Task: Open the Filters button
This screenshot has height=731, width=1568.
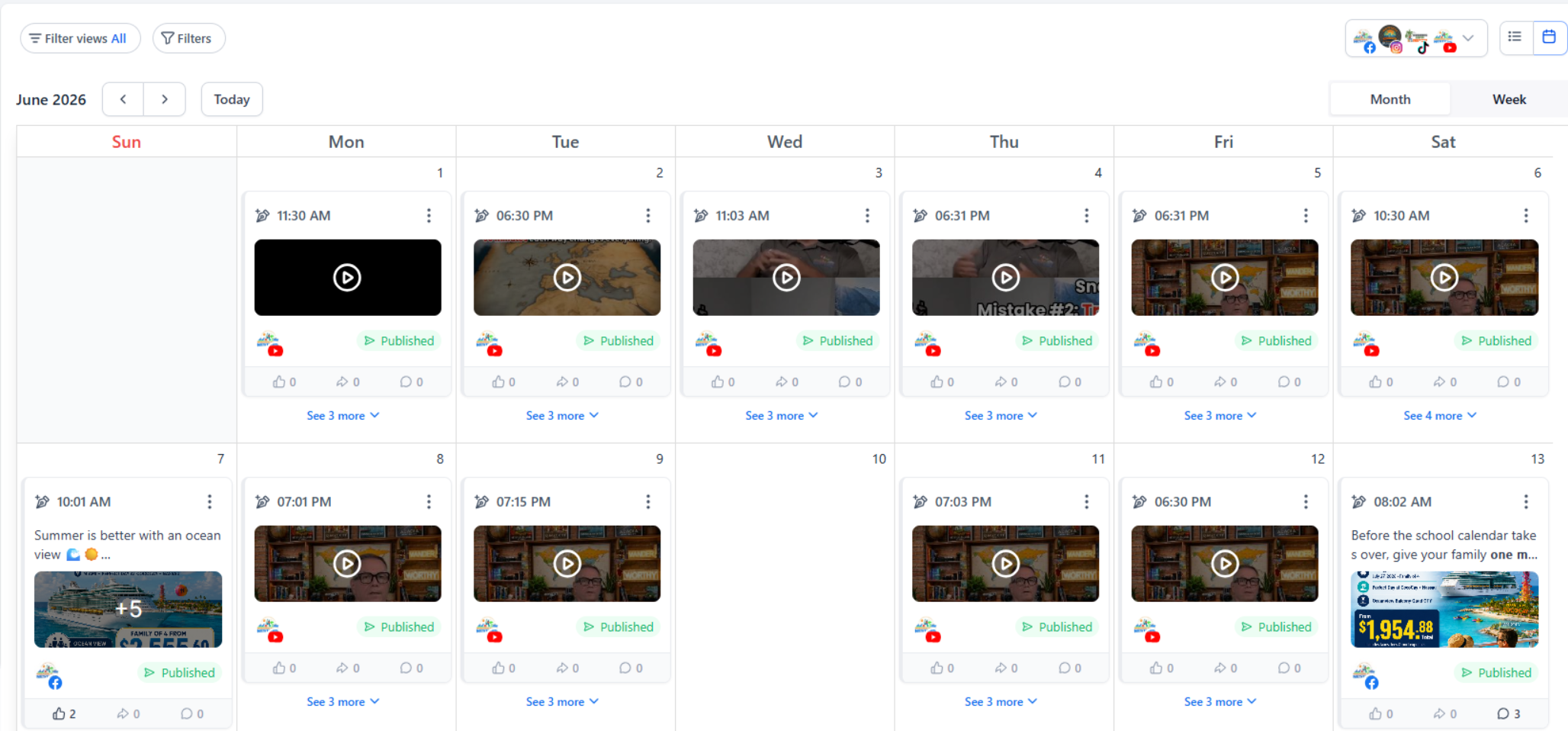Action: tap(188, 38)
